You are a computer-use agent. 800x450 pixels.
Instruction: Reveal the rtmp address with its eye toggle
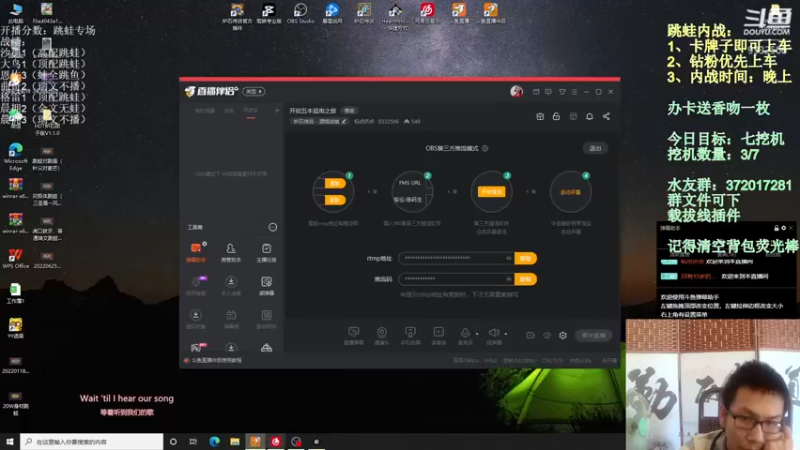(509, 258)
